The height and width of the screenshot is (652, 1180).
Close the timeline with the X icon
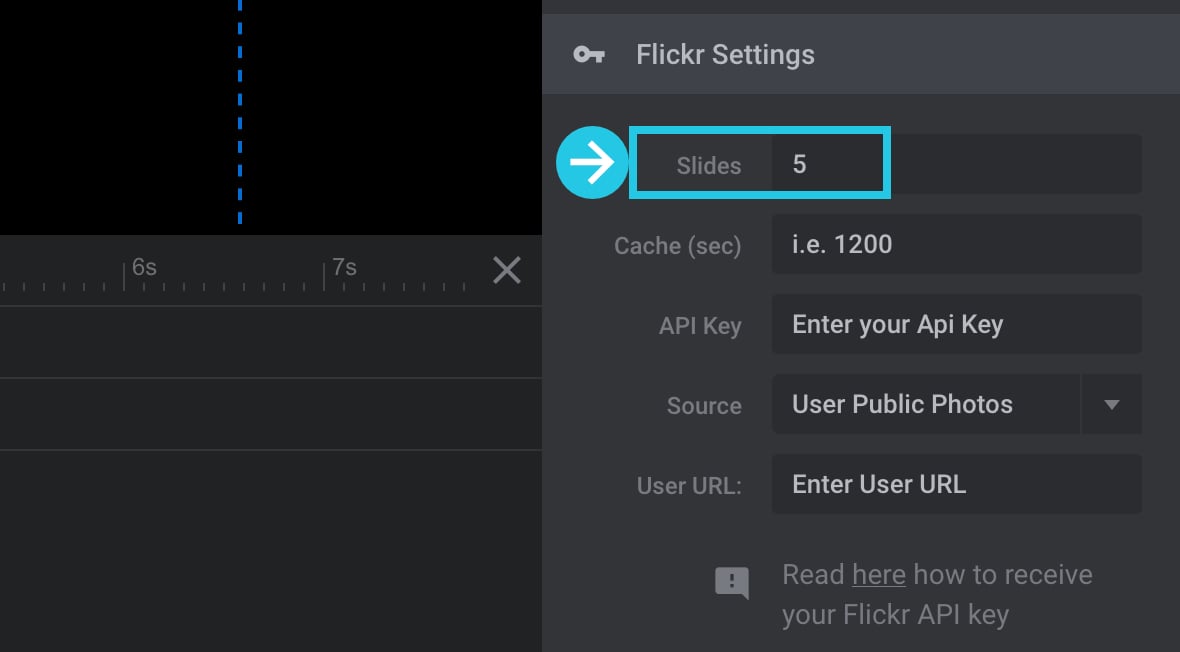click(506, 270)
